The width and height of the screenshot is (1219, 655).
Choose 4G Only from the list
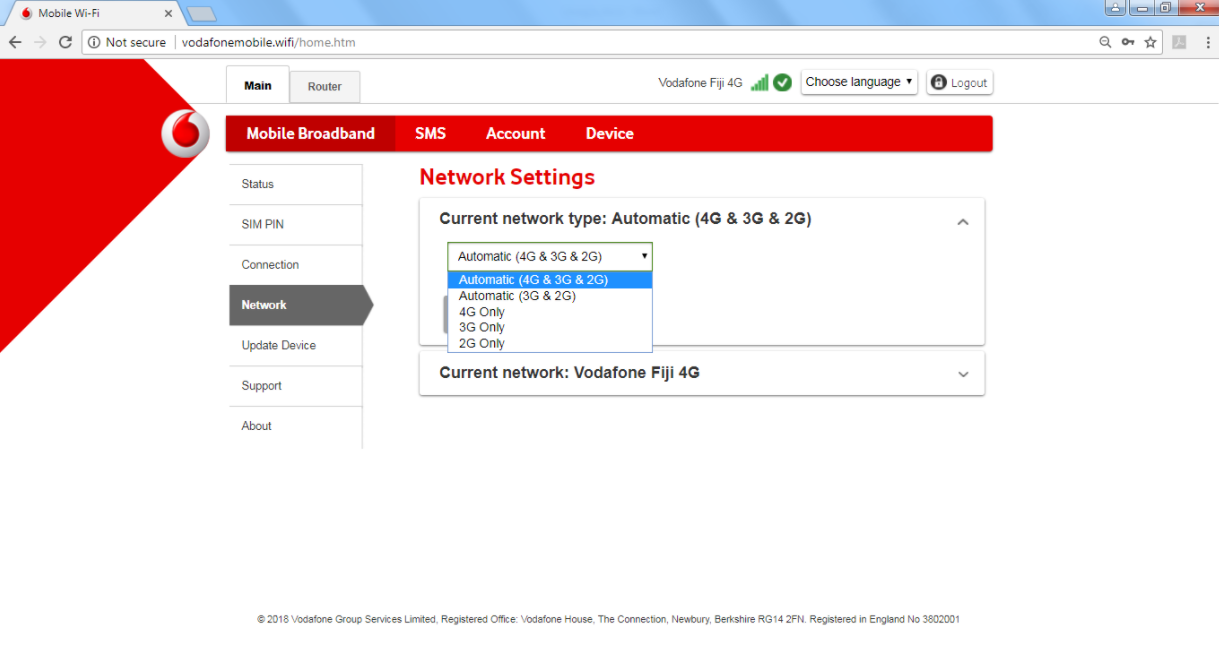click(550, 312)
